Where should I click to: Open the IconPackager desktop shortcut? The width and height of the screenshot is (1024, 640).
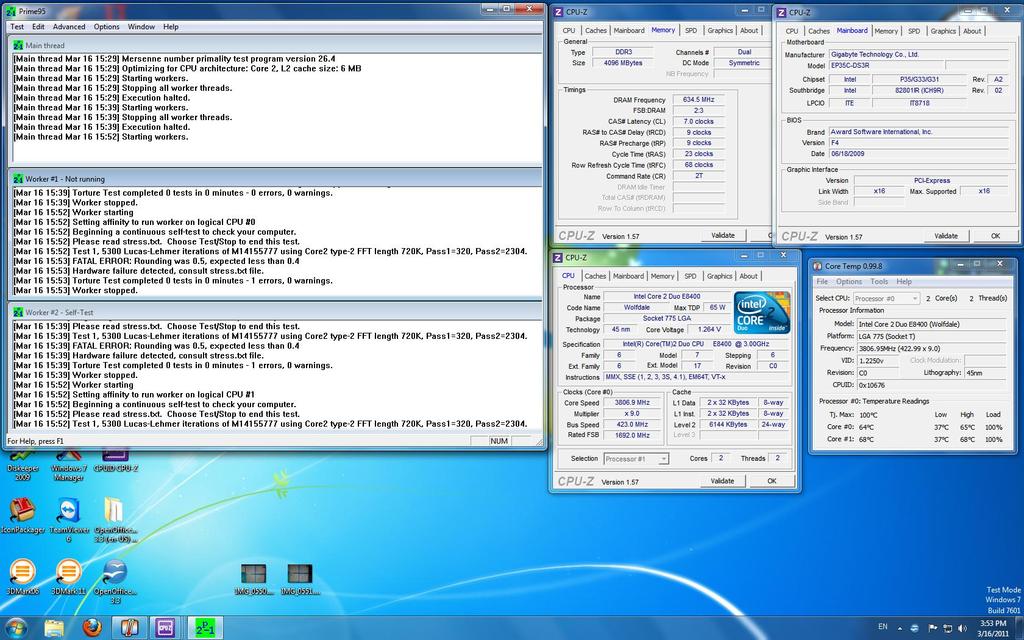pos(23,516)
